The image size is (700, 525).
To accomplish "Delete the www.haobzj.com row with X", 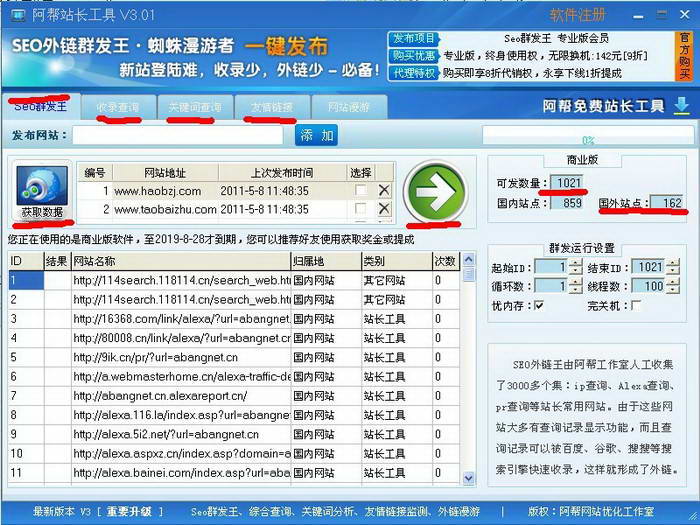I will coord(384,191).
